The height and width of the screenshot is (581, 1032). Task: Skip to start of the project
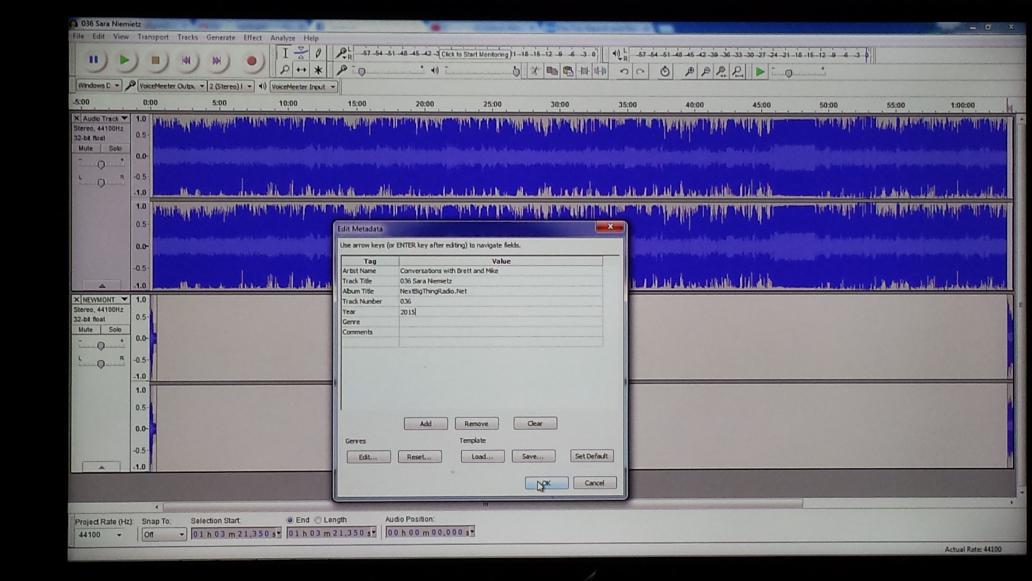pos(186,61)
